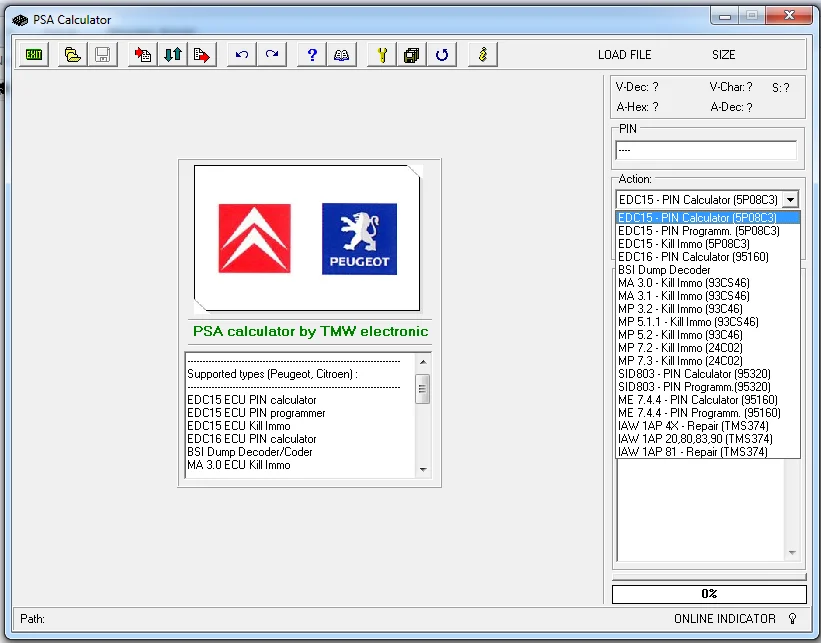Click the floppy disk save icon
The width and height of the screenshot is (821, 643).
(102, 54)
